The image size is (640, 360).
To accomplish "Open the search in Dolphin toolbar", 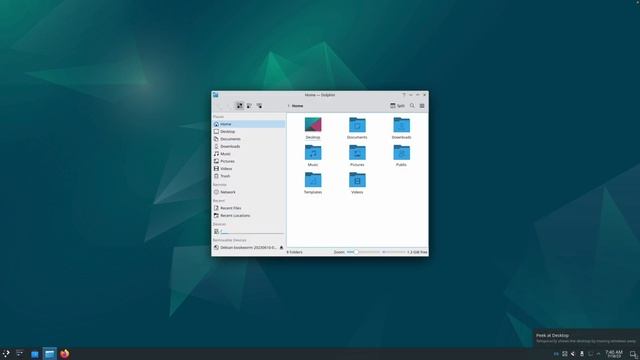I will [x=412, y=106].
